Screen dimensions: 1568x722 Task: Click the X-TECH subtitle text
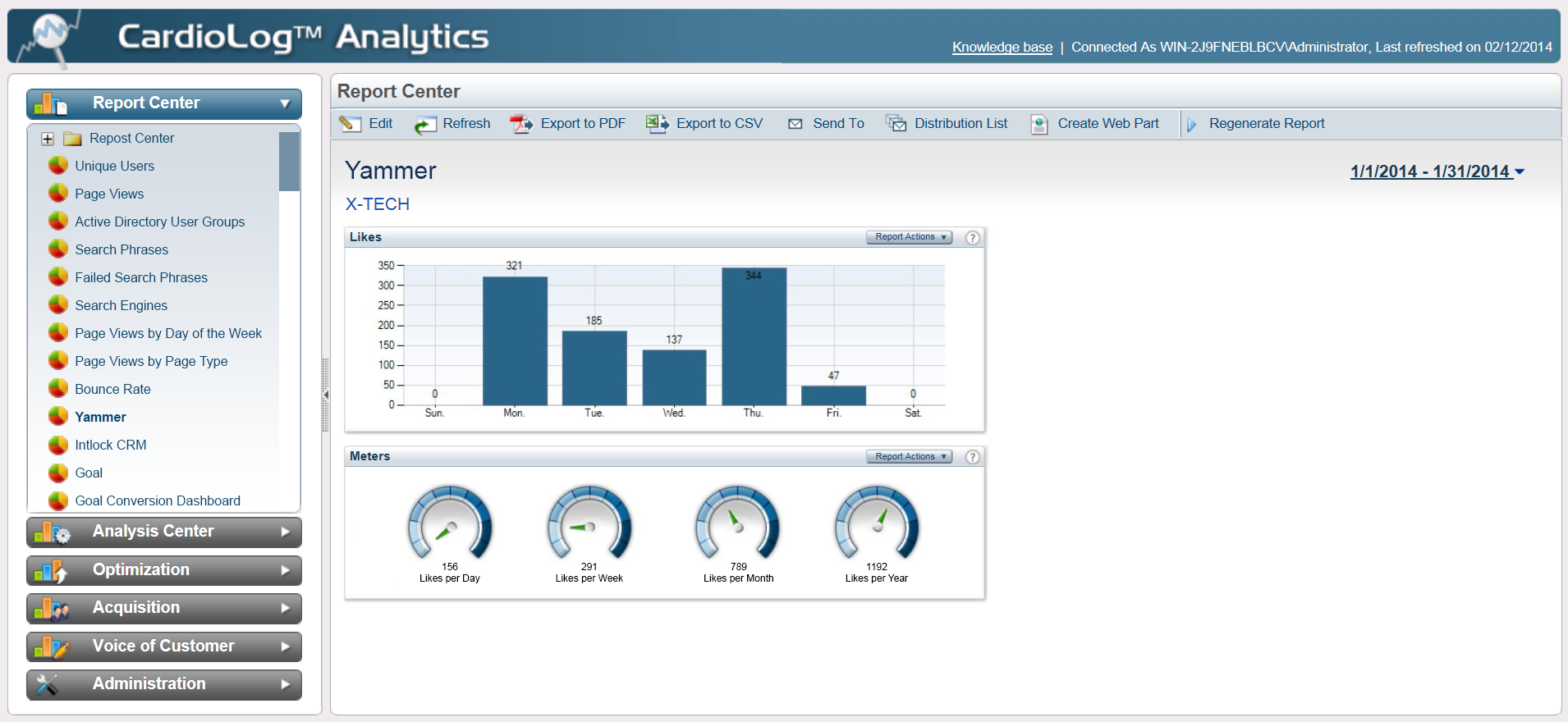(377, 204)
